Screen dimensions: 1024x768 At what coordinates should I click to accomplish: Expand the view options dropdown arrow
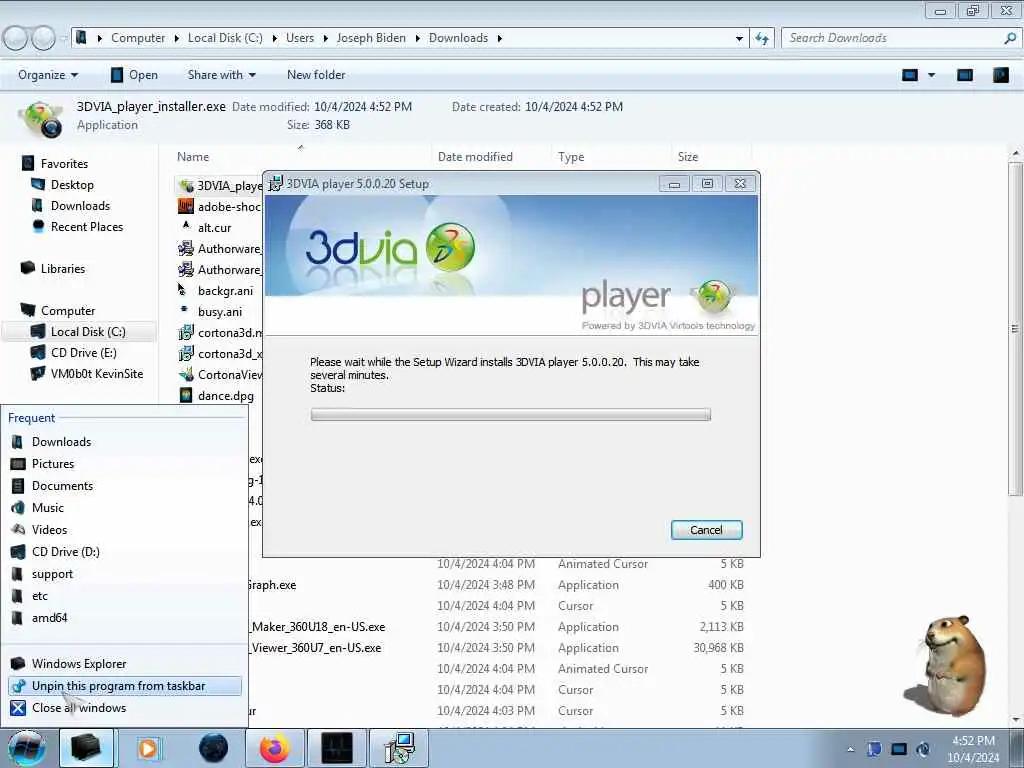pos(931,75)
